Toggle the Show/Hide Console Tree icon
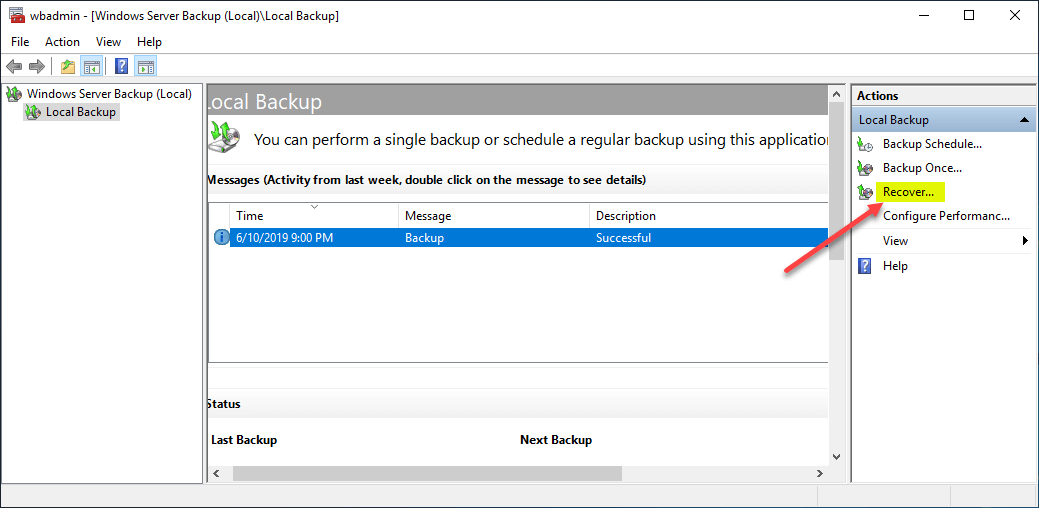Viewport: 1039px width, 508px height. click(x=91, y=66)
